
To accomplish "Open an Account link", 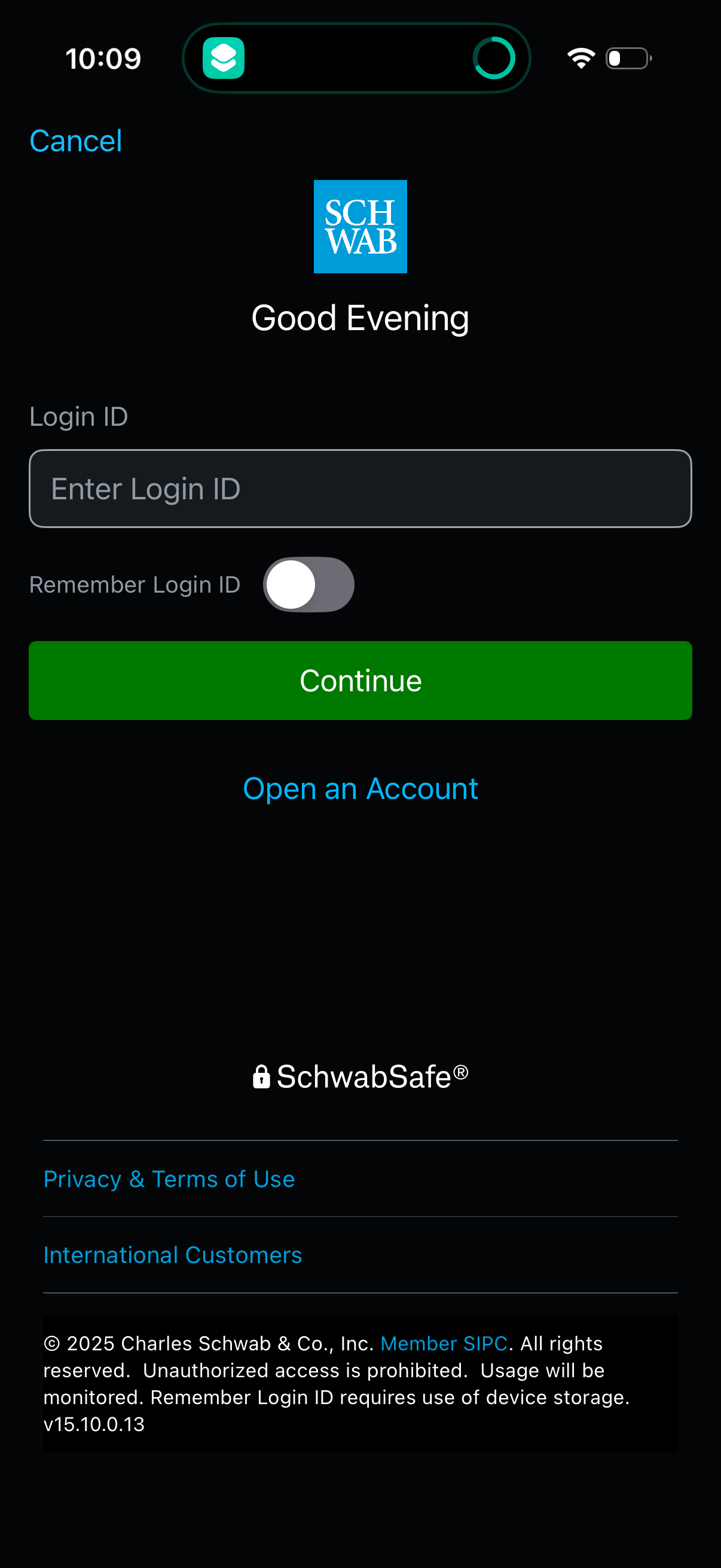I will (x=360, y=788).
